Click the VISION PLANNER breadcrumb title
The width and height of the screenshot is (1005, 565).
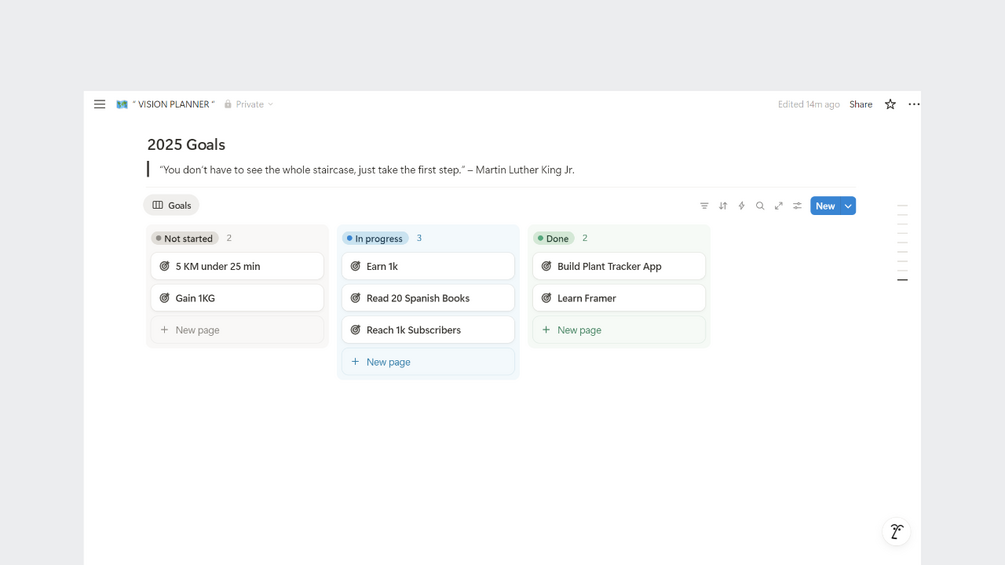173,104
